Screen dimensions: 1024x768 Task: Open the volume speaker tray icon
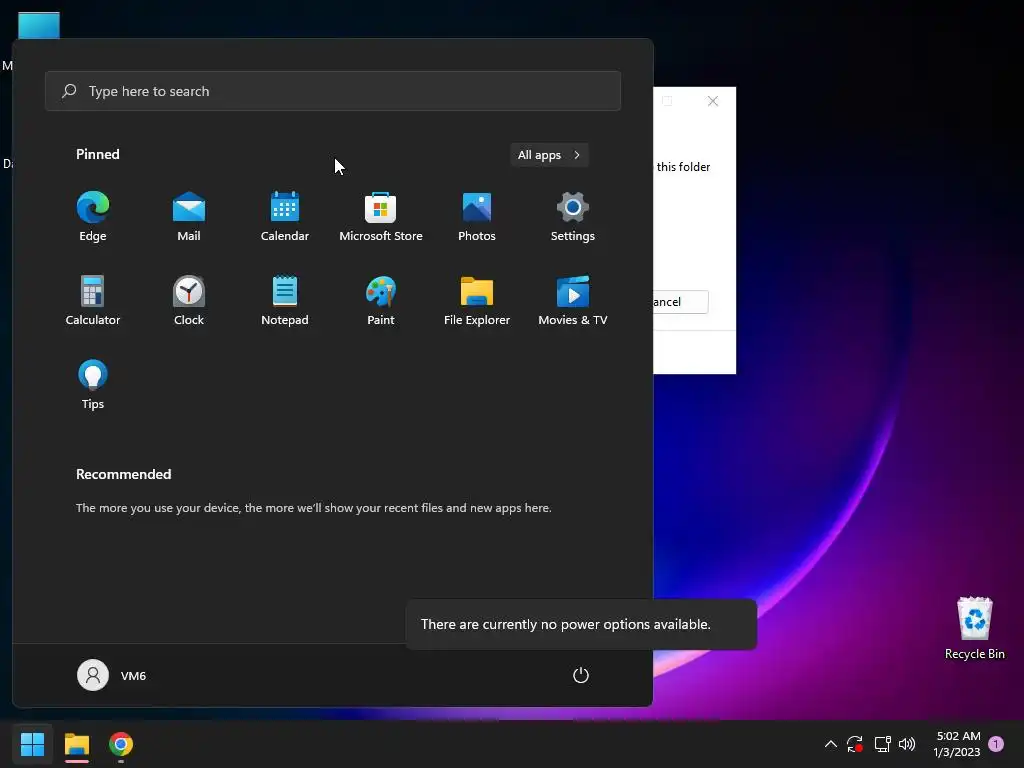(x=907, y=744)
